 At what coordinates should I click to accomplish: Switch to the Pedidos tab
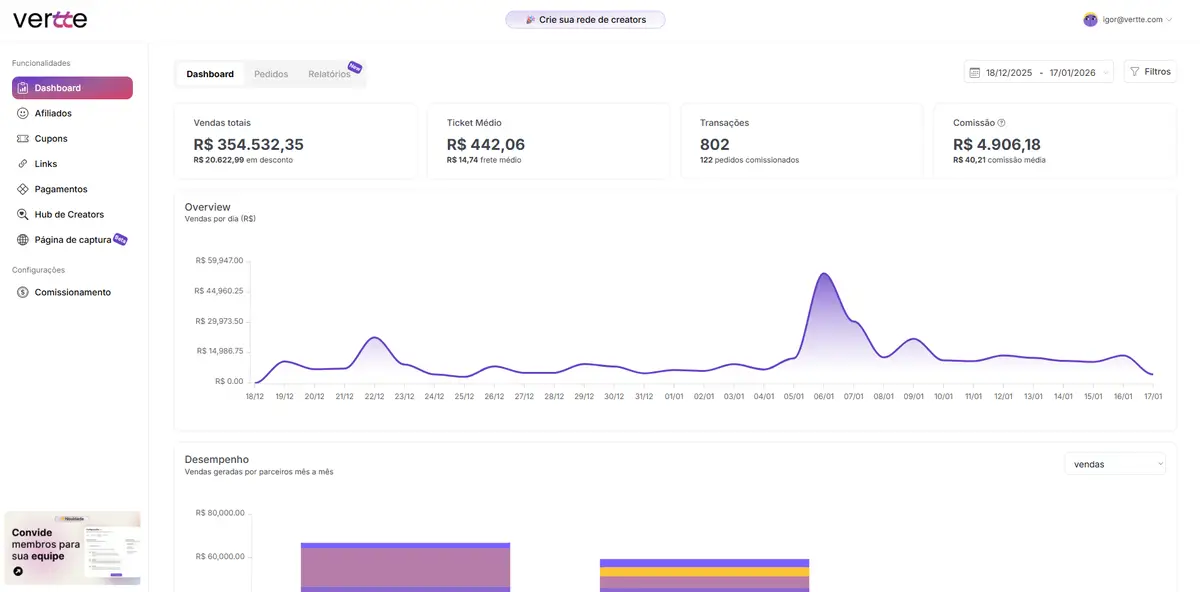tap(270, 73)
